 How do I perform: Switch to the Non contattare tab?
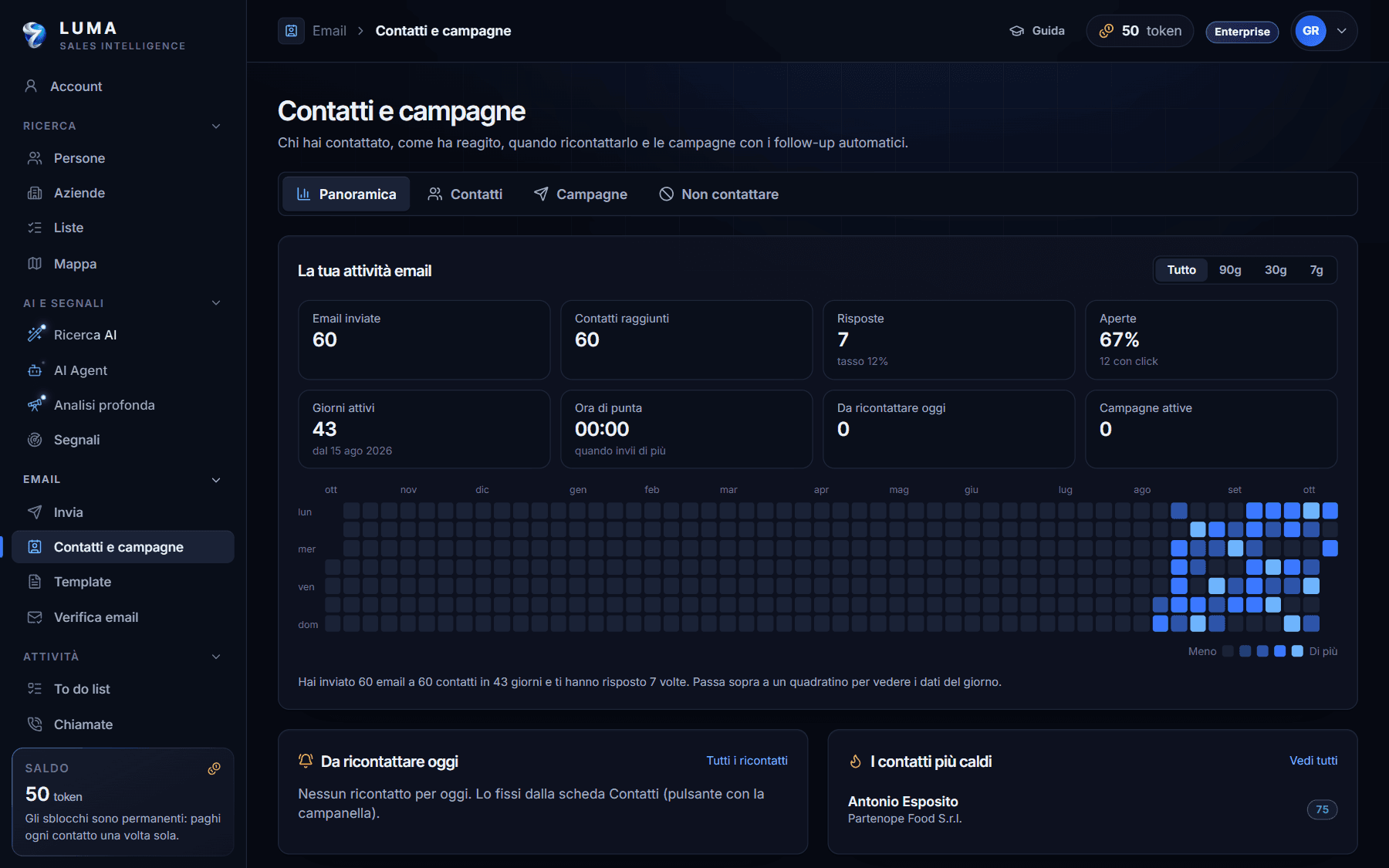tap(718, 194)
